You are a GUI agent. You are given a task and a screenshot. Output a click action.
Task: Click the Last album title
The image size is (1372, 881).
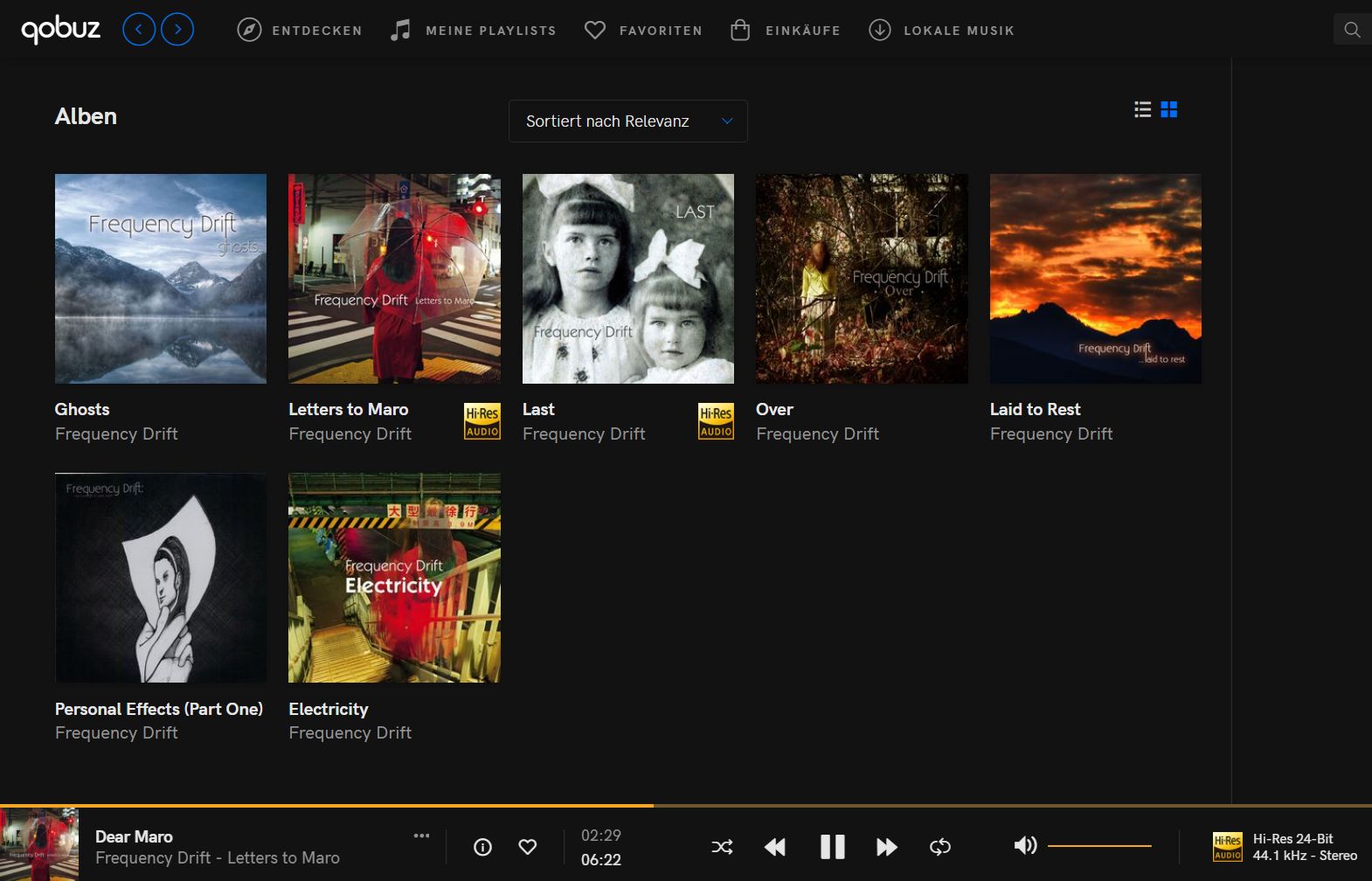(538, 409)
